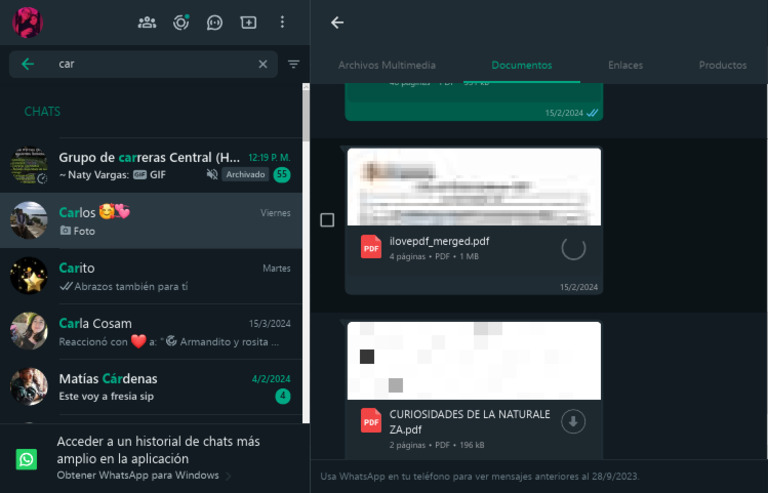Viewport: 768px width, 493px height.
Task: Click the bottom notice about earlier messages
Action: click(480, 476)
